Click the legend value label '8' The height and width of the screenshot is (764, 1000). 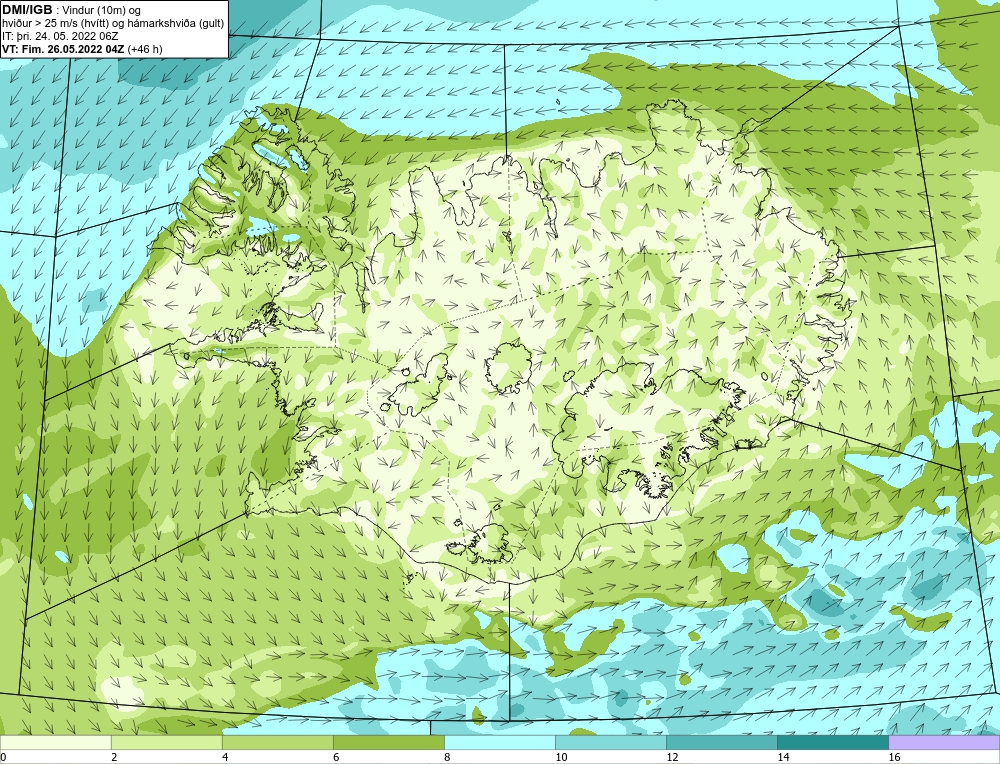pyautogui.click(x=447, y=757)
